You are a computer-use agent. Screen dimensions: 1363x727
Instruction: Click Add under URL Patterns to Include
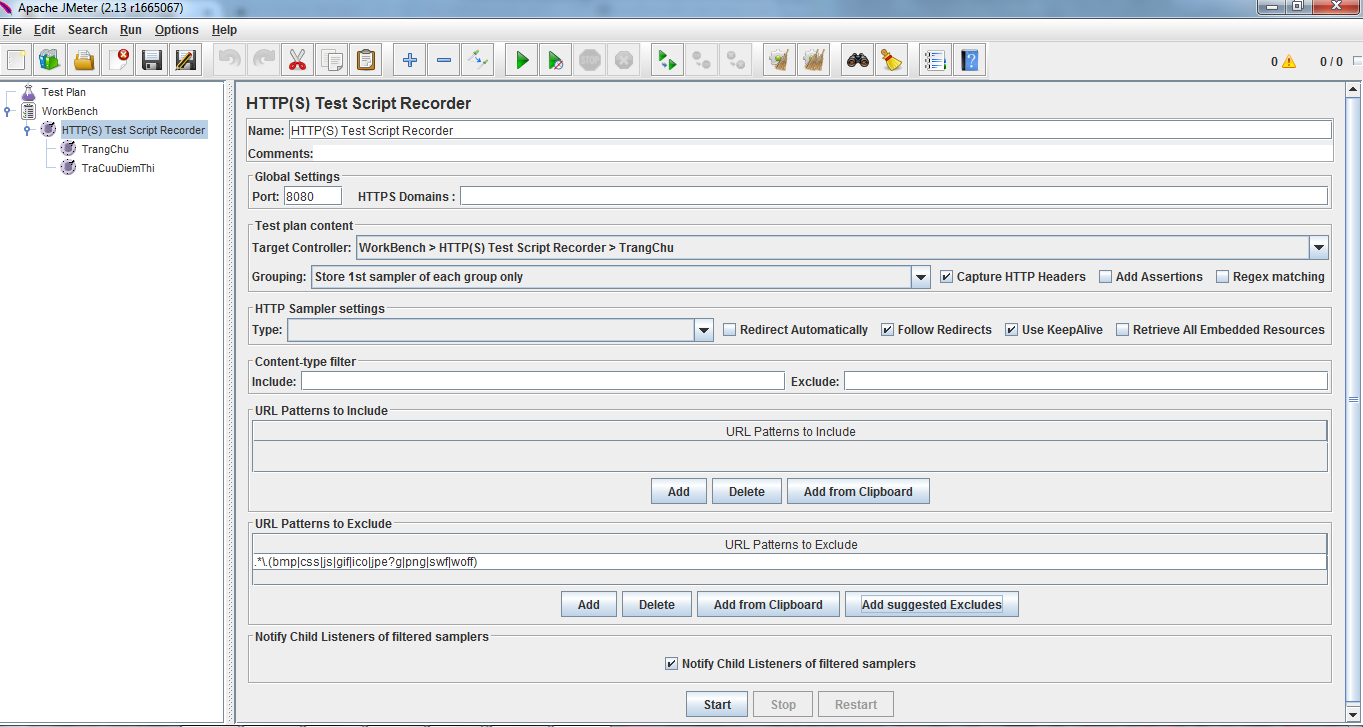click(679, 491)
